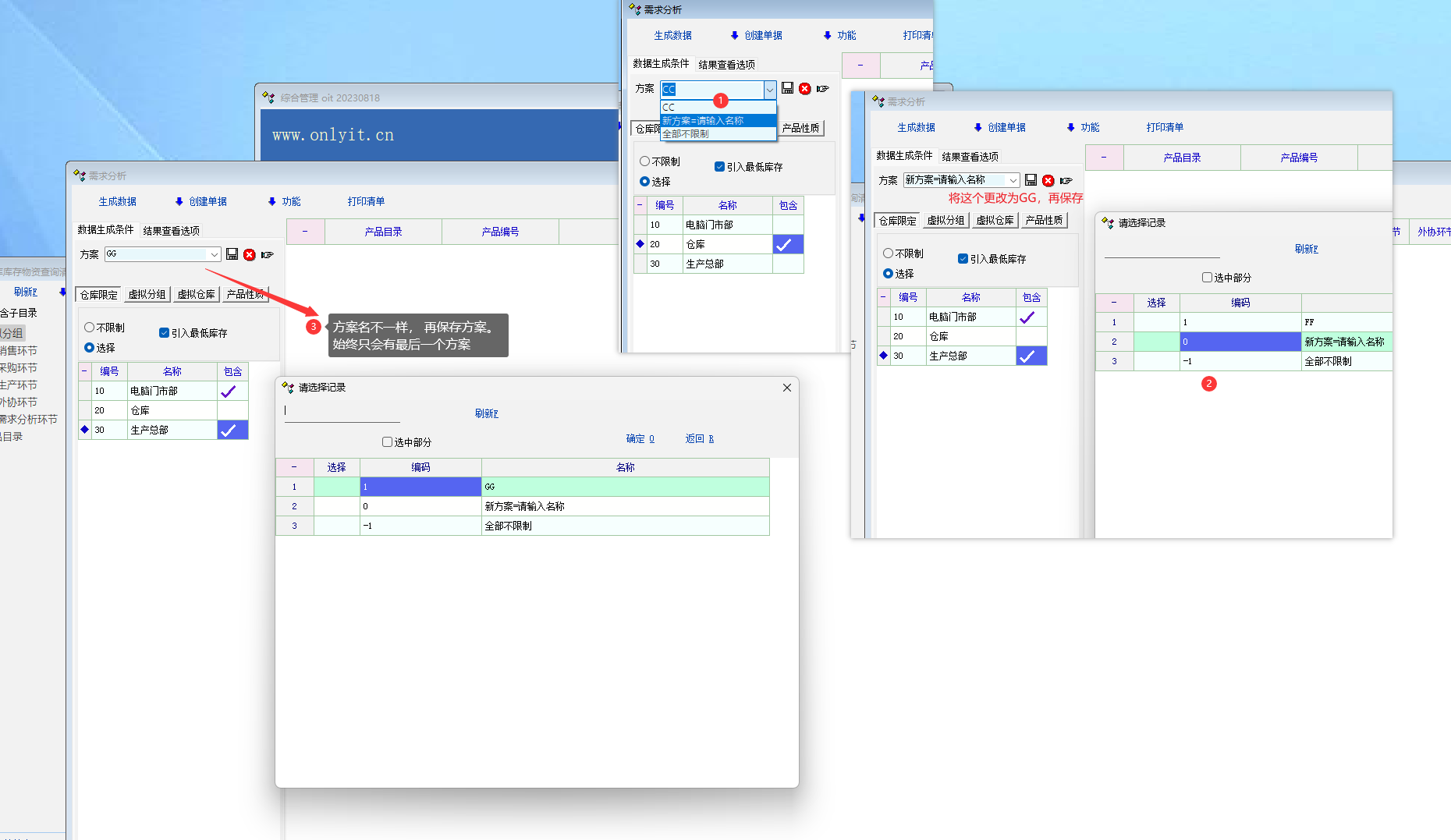This screenshot has width=1451, height=840.
Task: Tick 选中部分 checkbox in dialog listing GG
Action: [387, 442]
